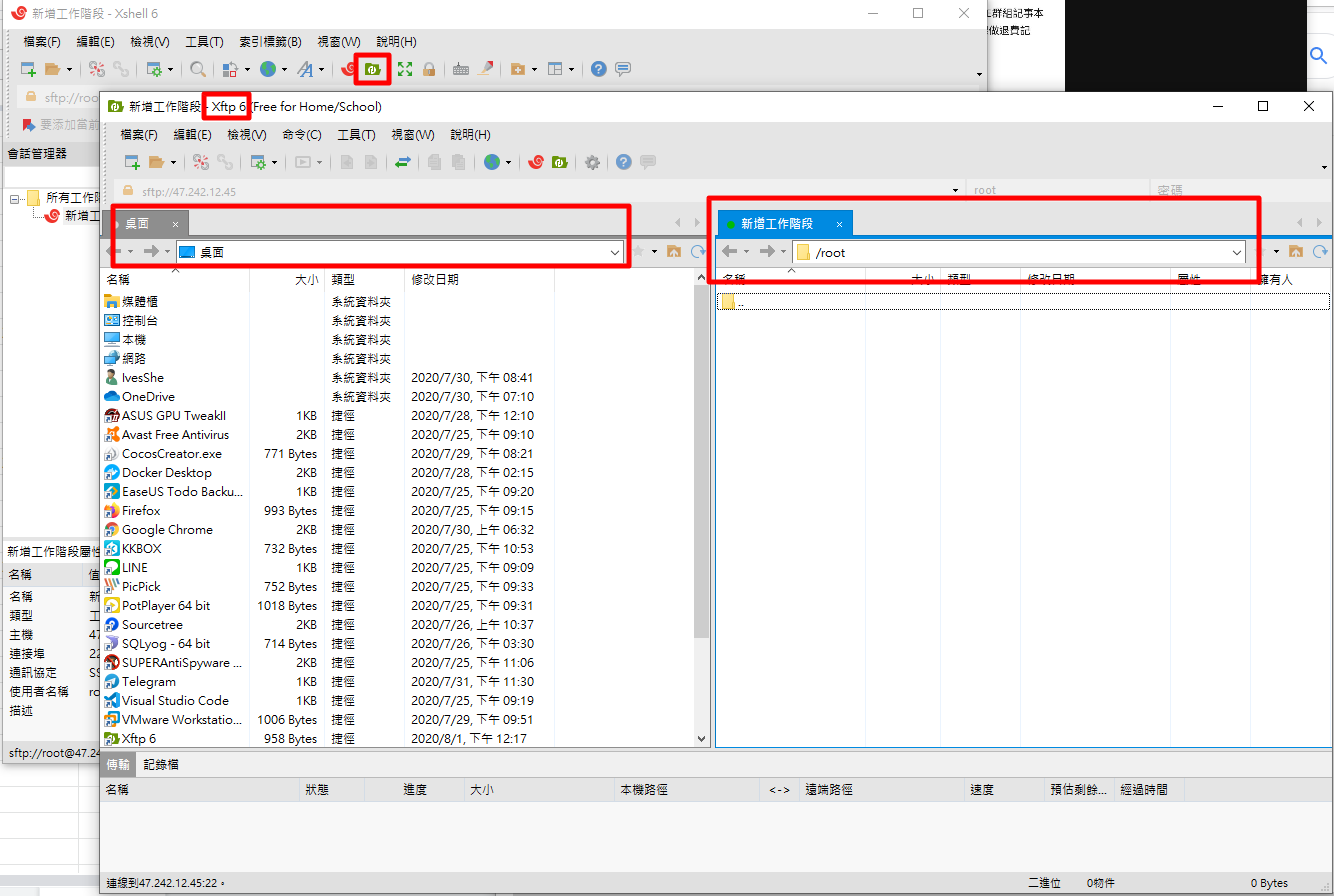Click the Help question mark in Xshell toolbar
The image size is (1334, 896).
pos(598,69)
